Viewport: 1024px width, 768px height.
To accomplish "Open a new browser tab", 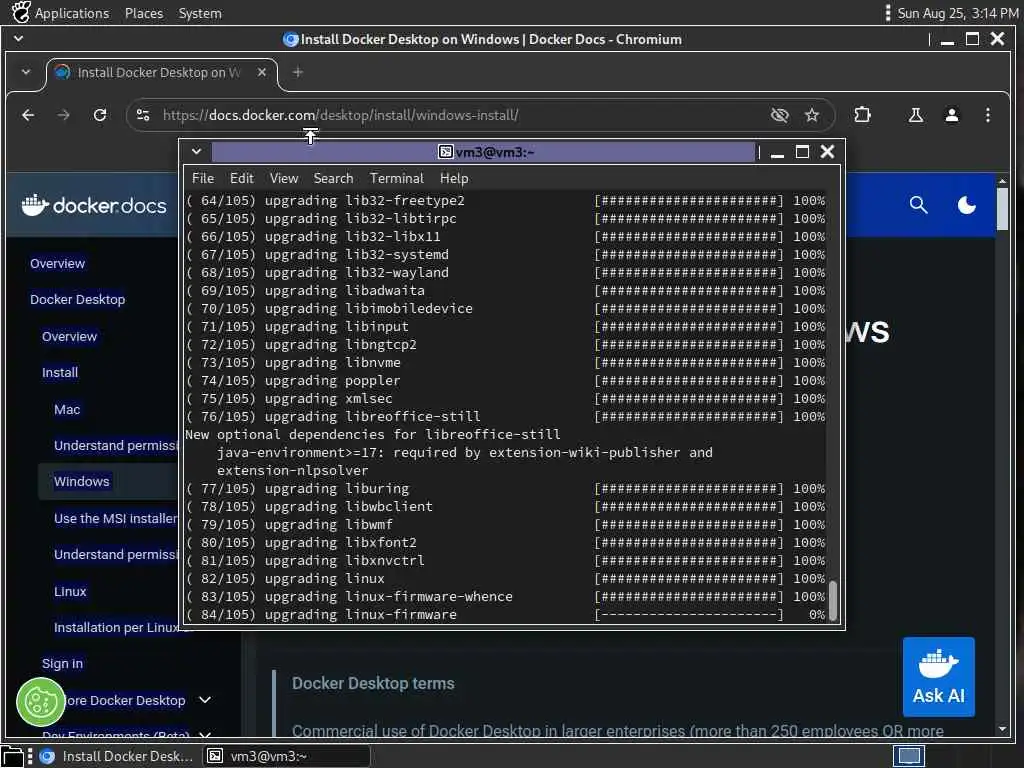I will pos(298,72).
